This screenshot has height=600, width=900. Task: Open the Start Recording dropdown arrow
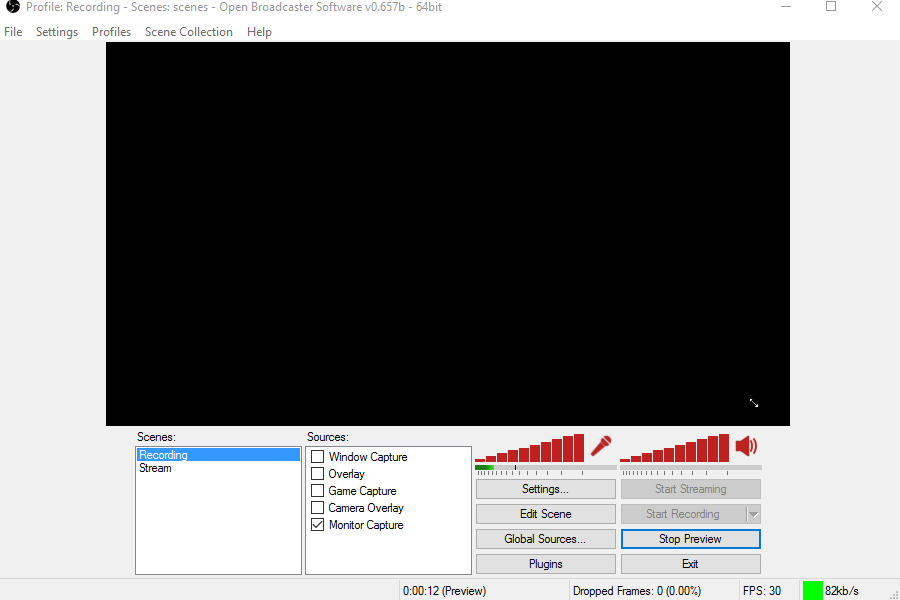pyautogui.click(x=754, y=514)
